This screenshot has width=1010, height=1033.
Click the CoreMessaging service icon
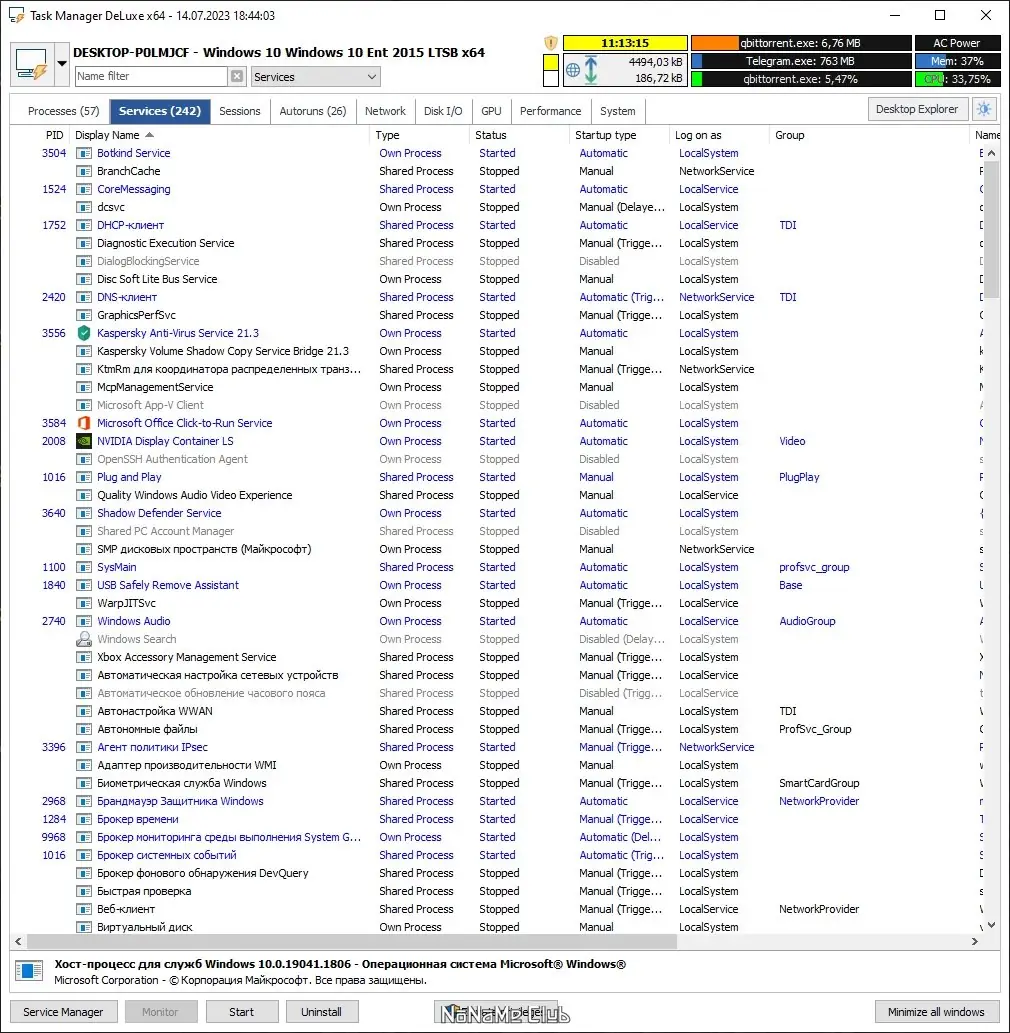tap(84, 189)
